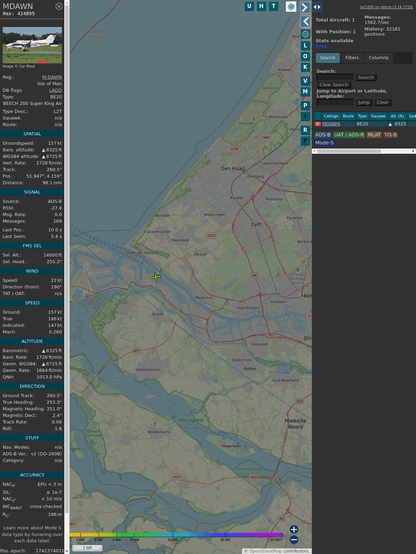Zoom out with the minus button
The height and width of the screenshot is (554, 416).
[x=294, y=540]
